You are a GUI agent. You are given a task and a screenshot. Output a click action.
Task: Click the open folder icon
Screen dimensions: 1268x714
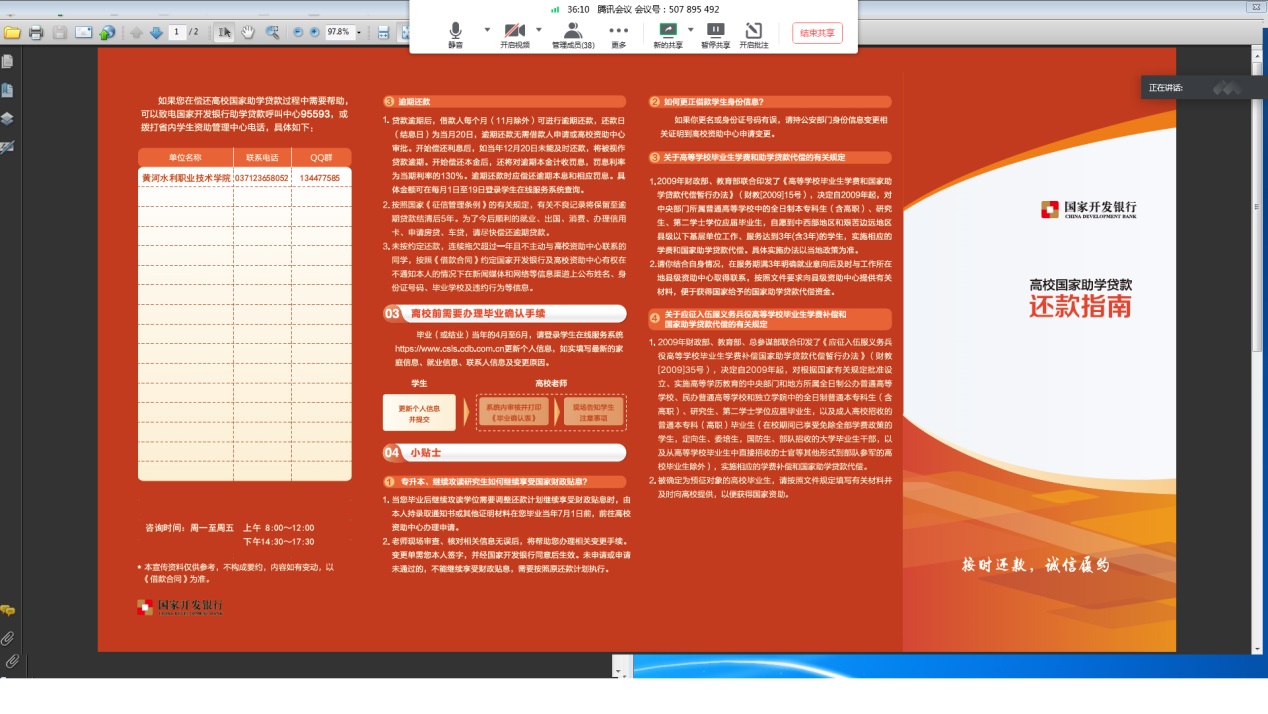click(x=12, y=32)
